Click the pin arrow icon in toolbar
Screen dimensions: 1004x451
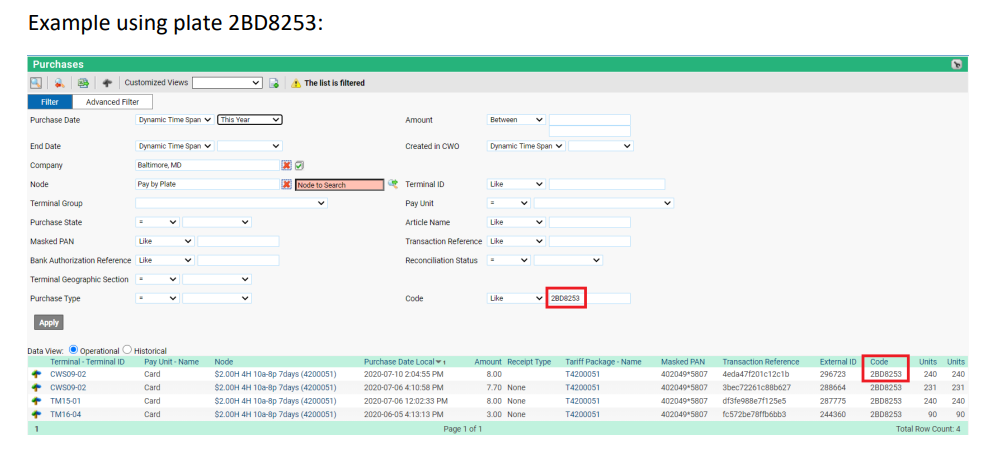click(x=107, y=83)
